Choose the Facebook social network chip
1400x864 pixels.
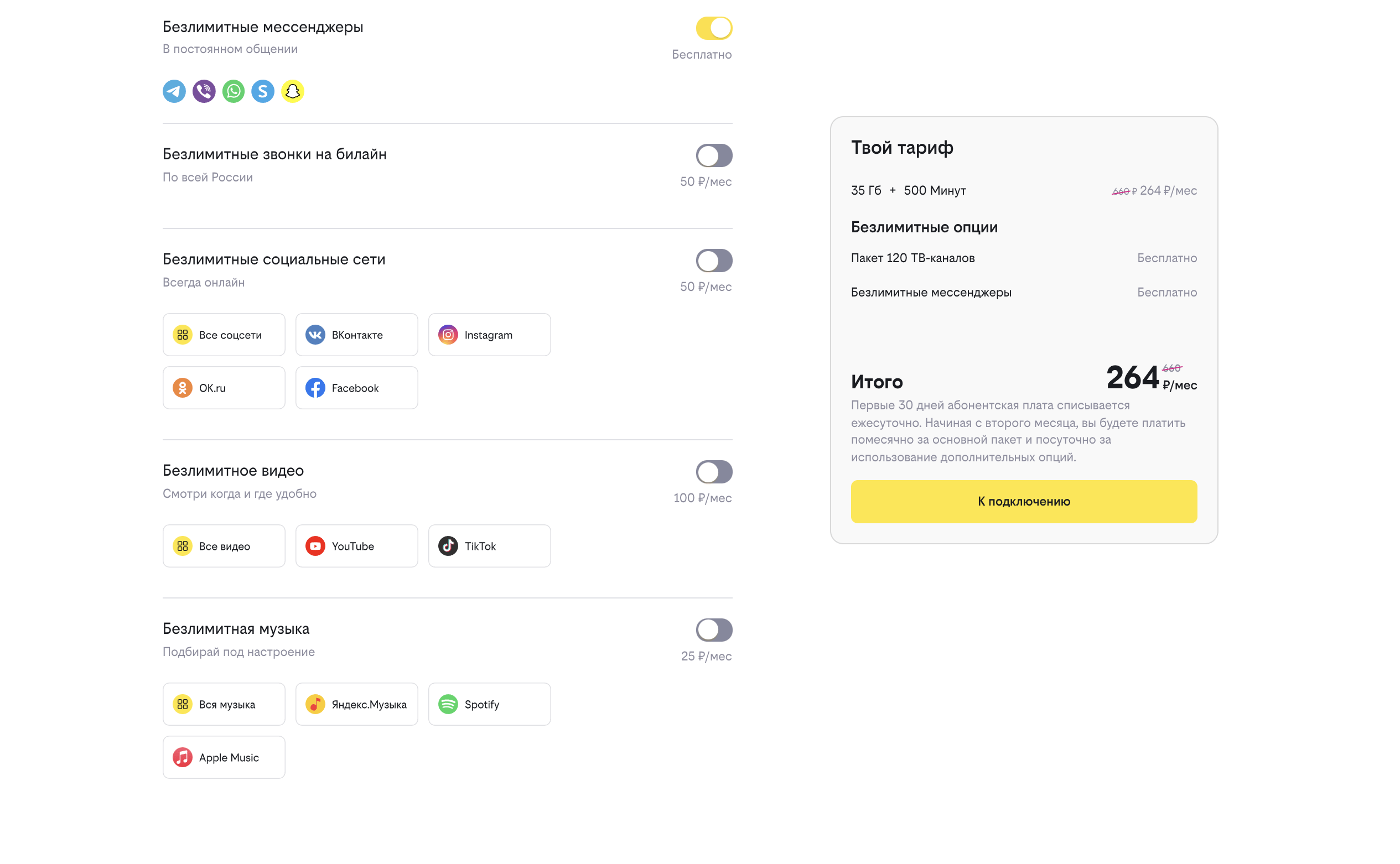pyautogui.click(x=356, y=388)
